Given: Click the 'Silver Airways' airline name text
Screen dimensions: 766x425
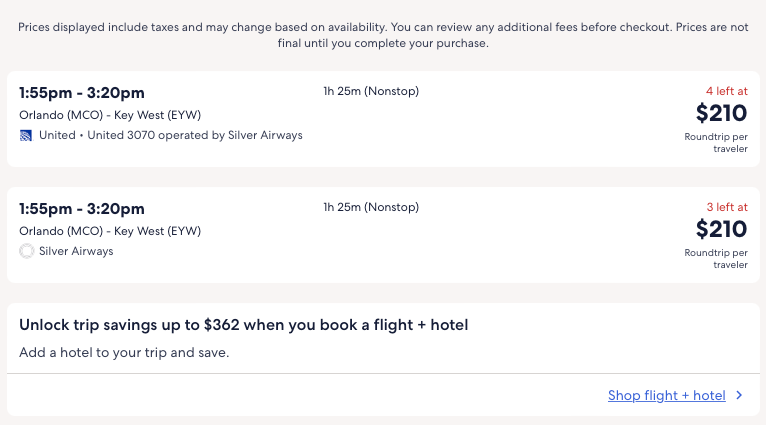Looking at the screenshot, I should tap(76, 251).
